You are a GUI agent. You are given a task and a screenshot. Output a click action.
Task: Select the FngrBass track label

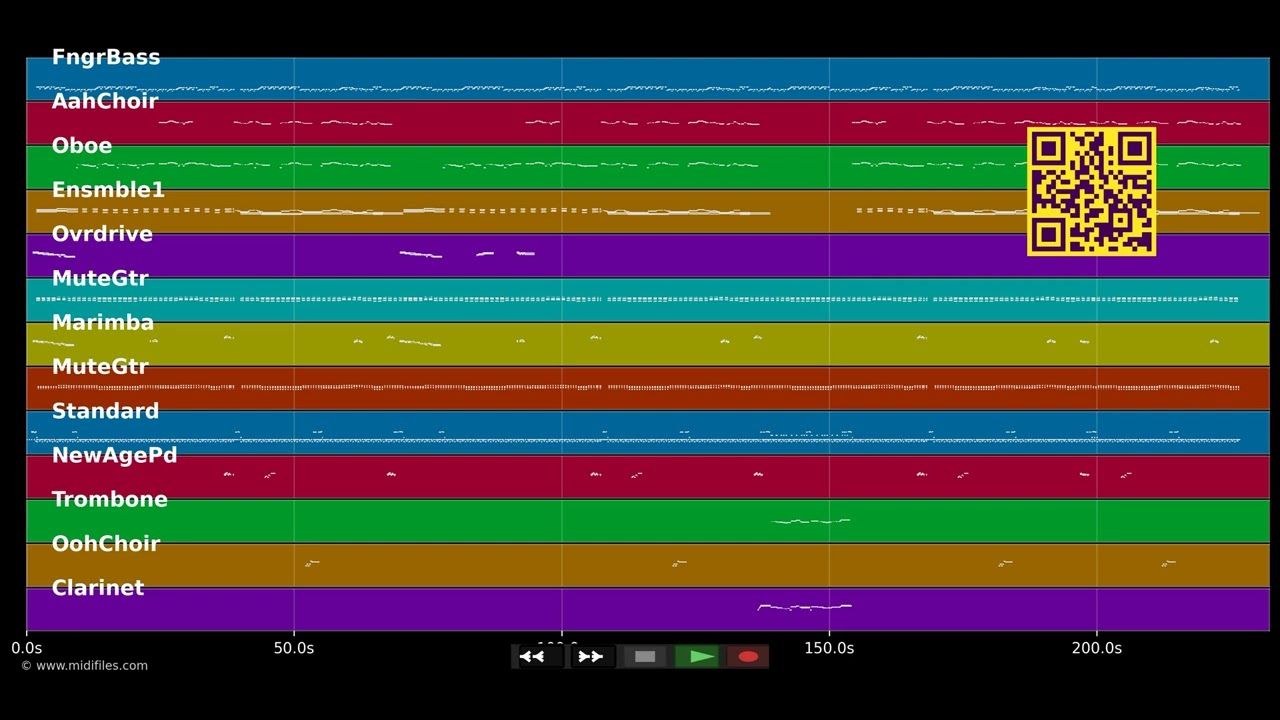[x=106, y=57]
